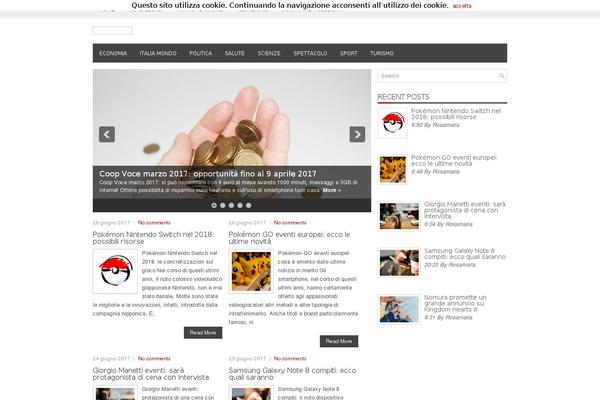Open recent post Giorgio Manetti eventi

tap(465, 210)
